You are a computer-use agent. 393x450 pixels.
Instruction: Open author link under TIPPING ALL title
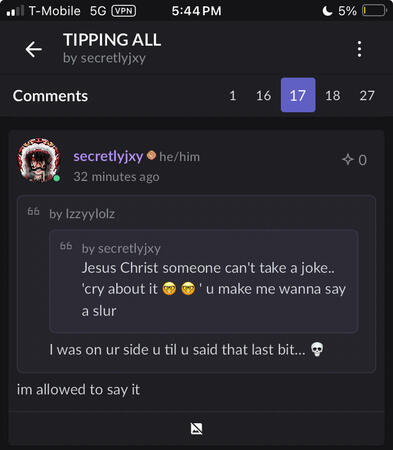click(104, 58)
